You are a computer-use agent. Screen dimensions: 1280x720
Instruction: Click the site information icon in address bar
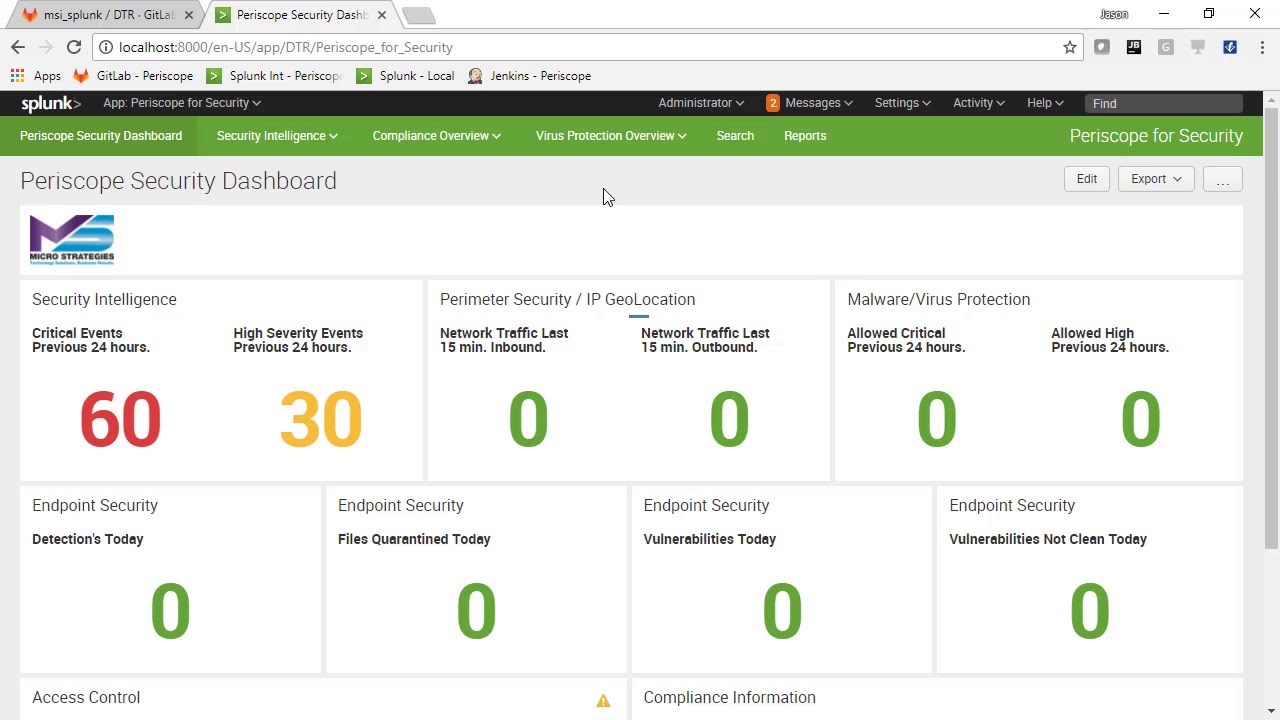(x=106, y=47)
